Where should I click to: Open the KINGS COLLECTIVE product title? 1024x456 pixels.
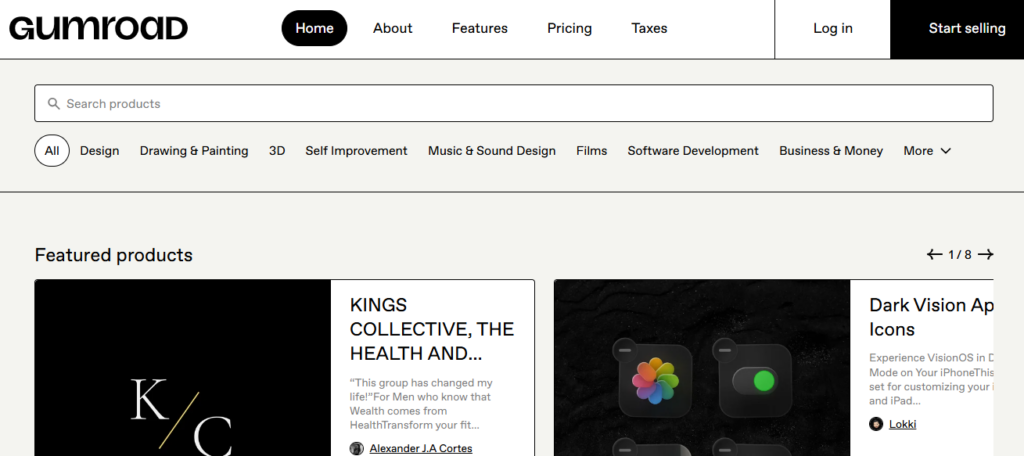[x=432, y=329]
